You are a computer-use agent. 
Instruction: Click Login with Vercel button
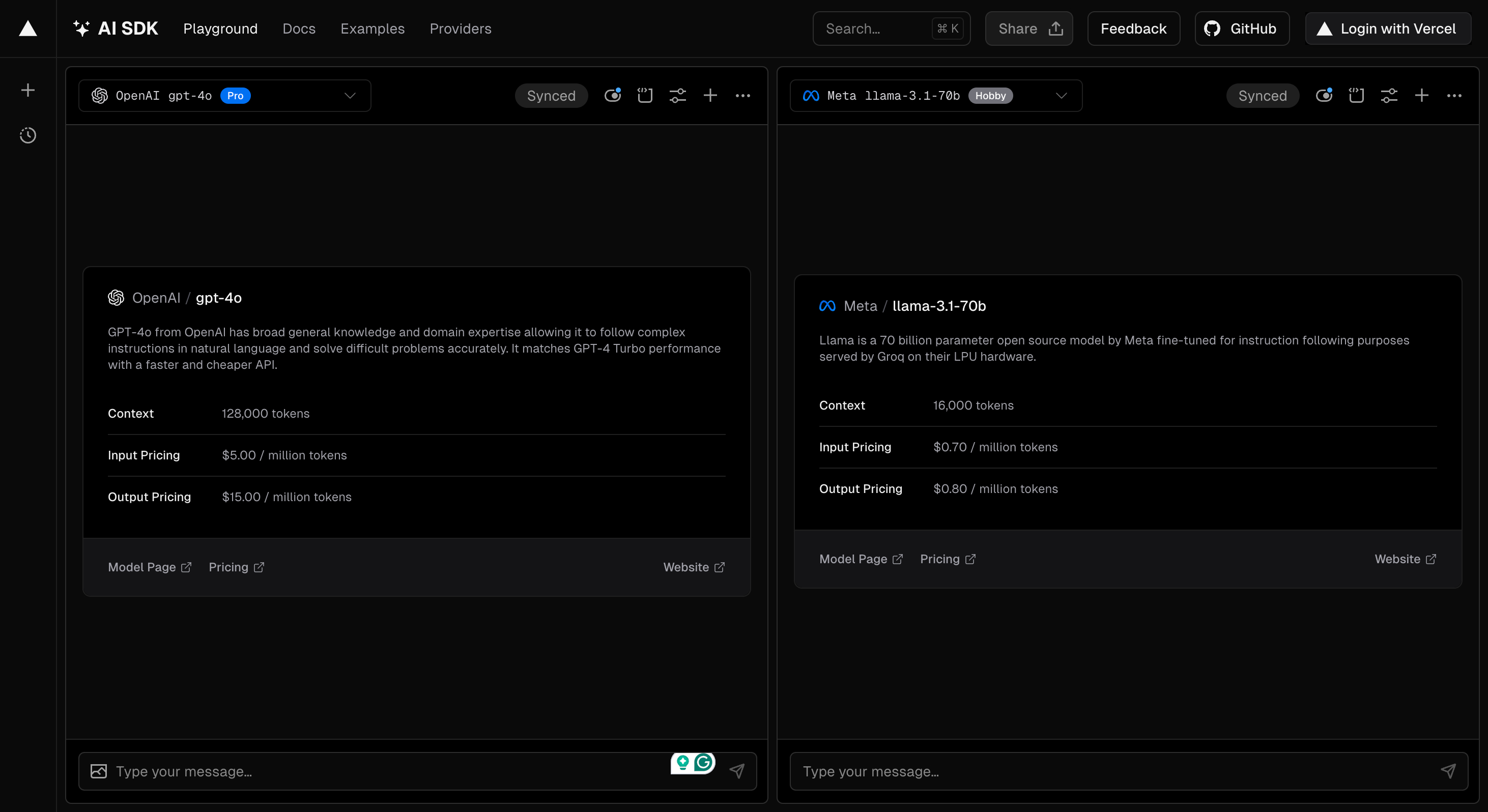point(1388,28)
